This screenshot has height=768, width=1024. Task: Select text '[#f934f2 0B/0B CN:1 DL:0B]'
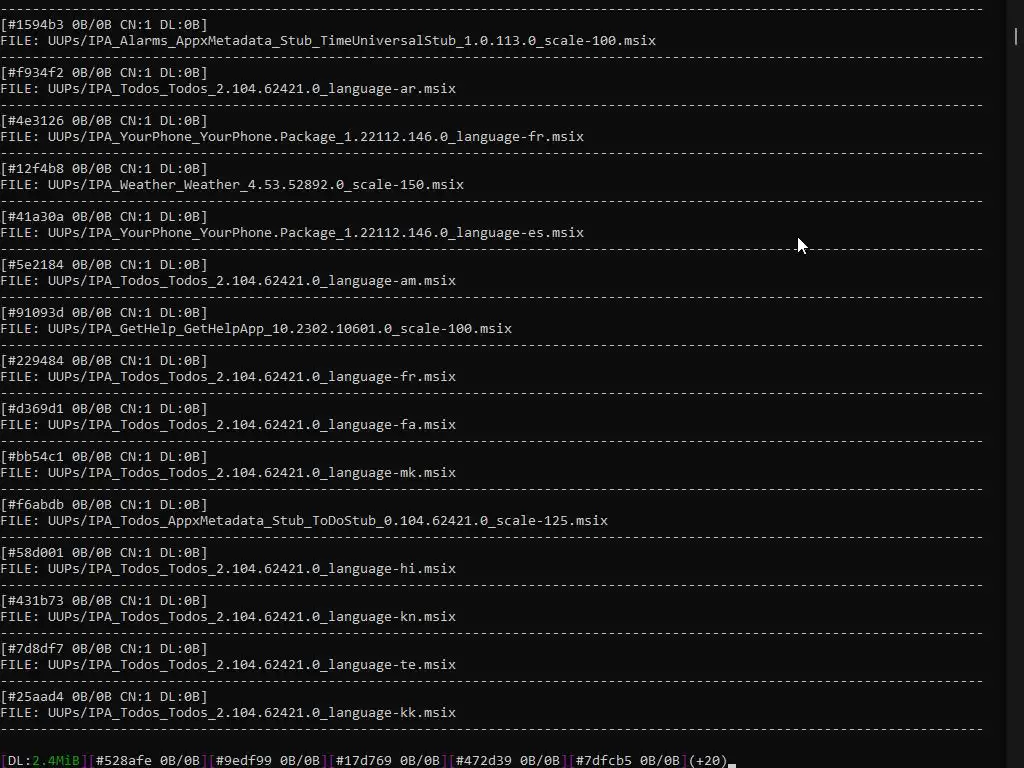click(104, 72)
